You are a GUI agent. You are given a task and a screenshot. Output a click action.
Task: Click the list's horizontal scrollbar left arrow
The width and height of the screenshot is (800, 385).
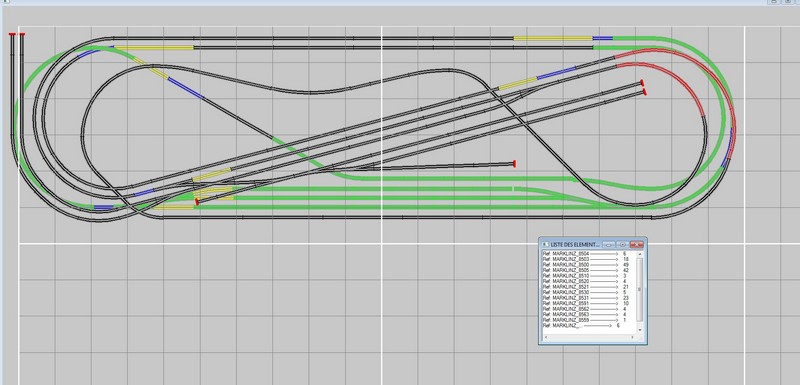point(545,338)
